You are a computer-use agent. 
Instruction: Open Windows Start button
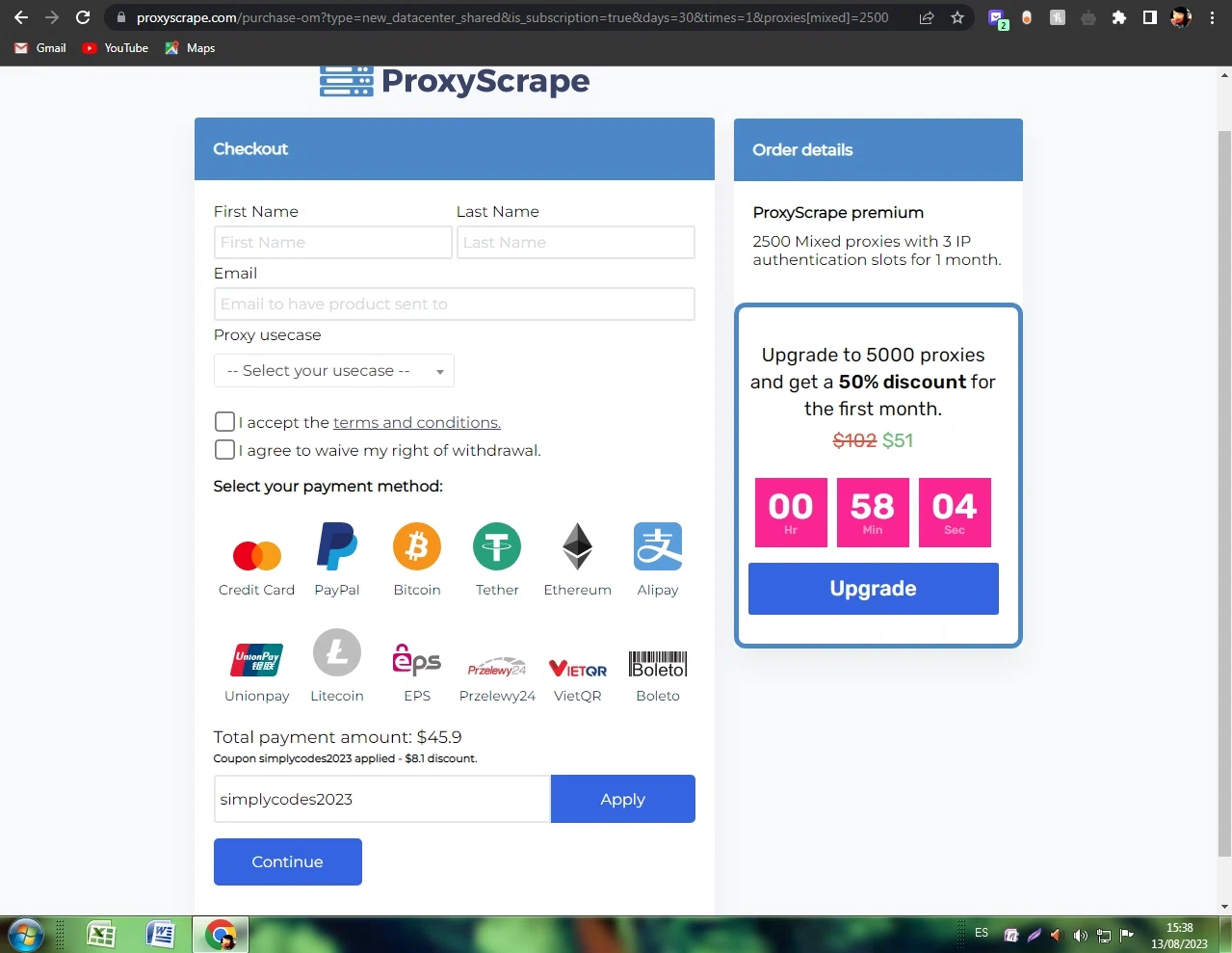click(x=25, y=935)
